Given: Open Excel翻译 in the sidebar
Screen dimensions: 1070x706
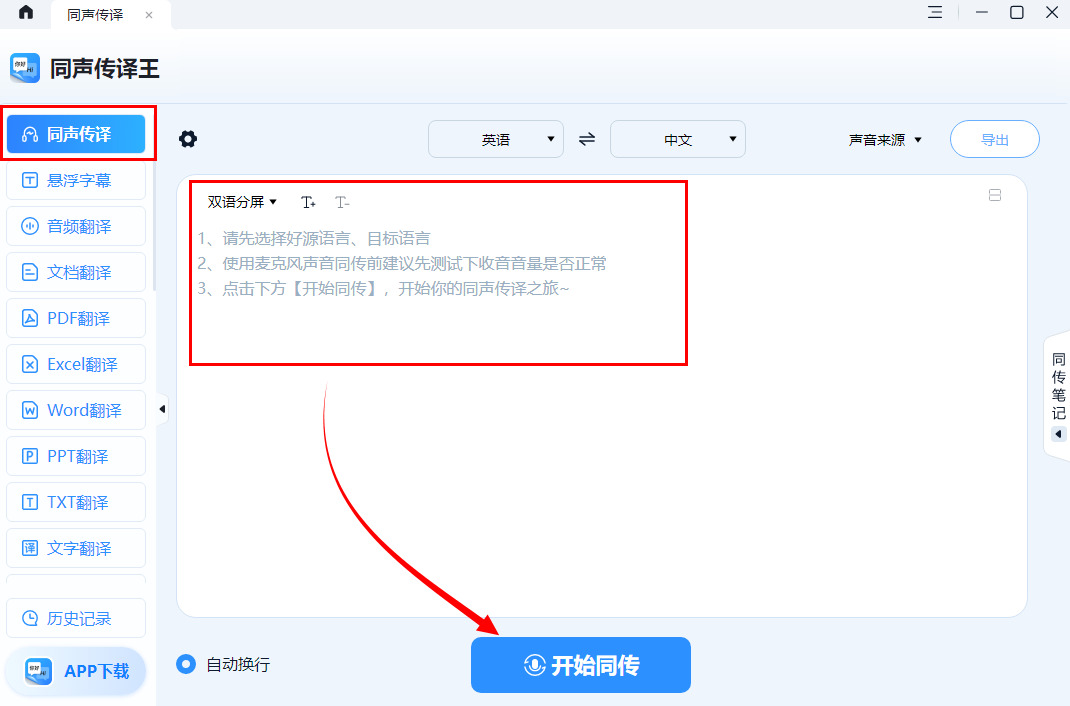Looking at the screenshot, I should pyautogui.click(x=76, y=364).
